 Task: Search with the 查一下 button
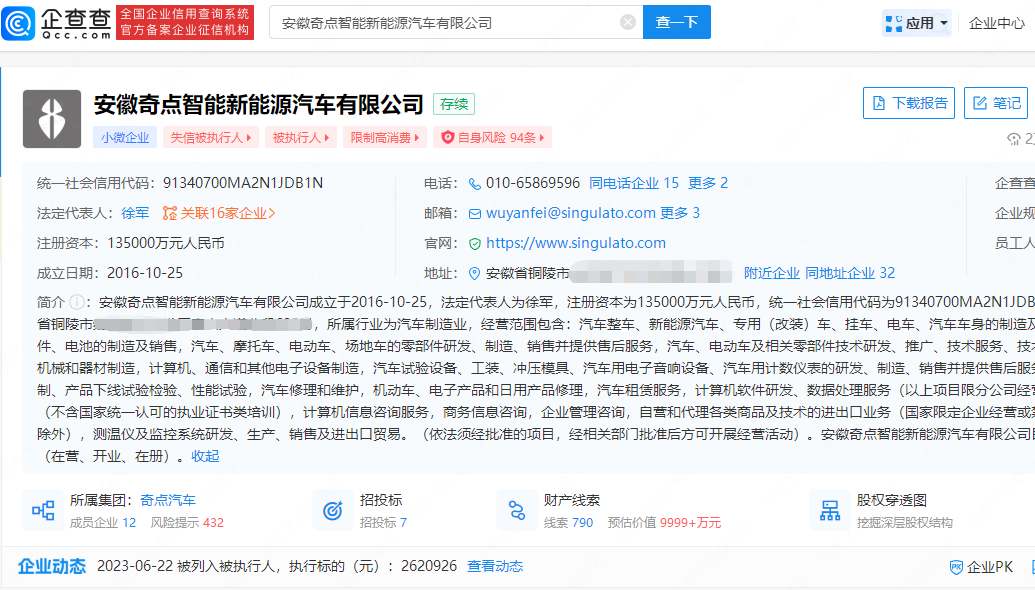pyautogui.click(x=677, y=22)
